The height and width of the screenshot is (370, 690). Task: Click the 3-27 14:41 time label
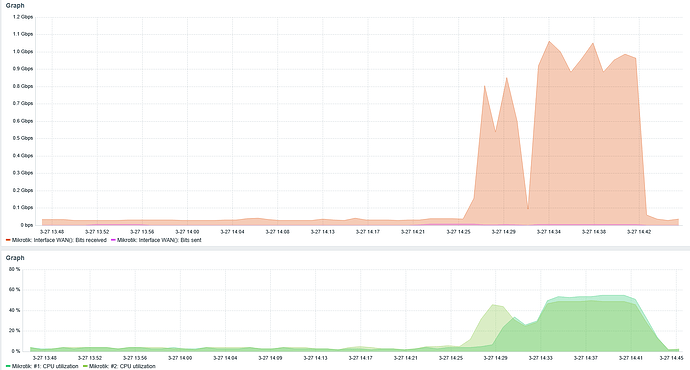coord(631,358)
